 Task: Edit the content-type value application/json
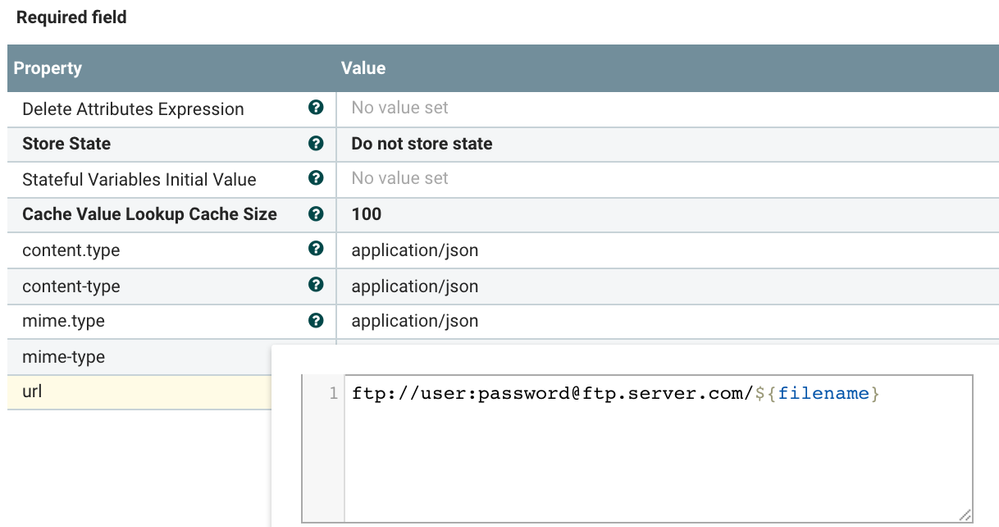coord(414,286)
